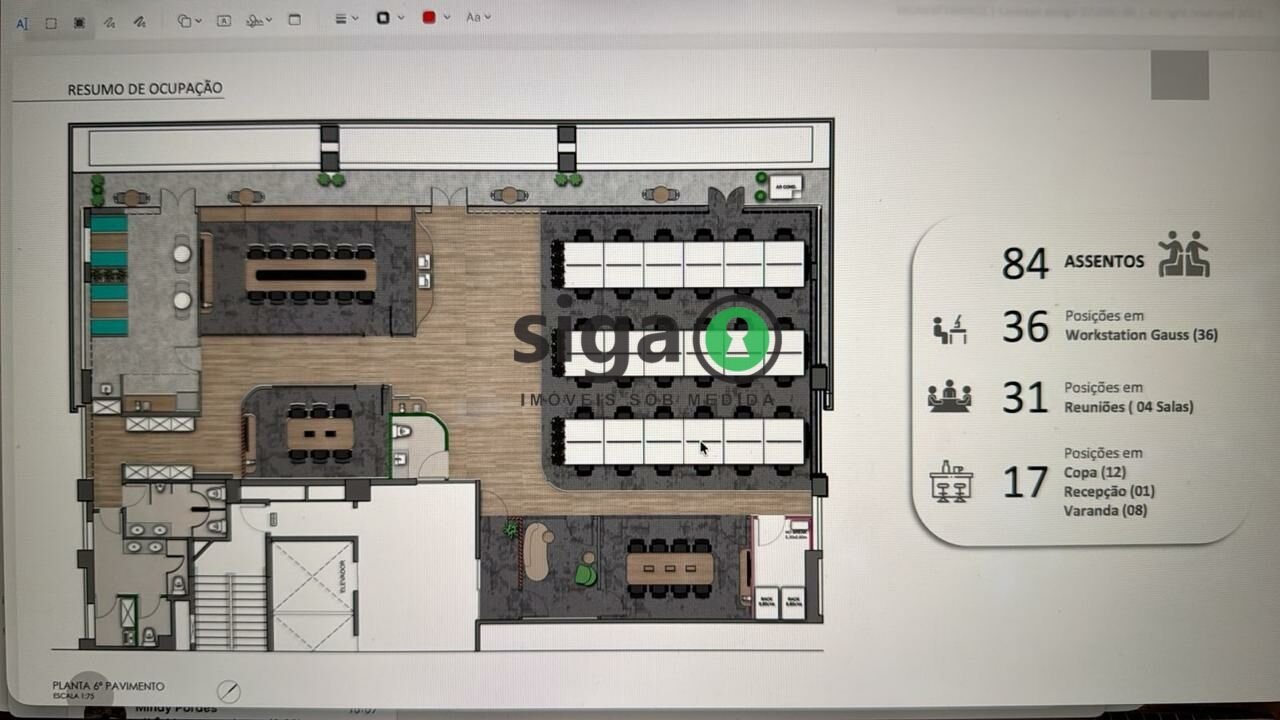
Task: Click the north compass icon on plan
Action: click(x=229, y=692)
